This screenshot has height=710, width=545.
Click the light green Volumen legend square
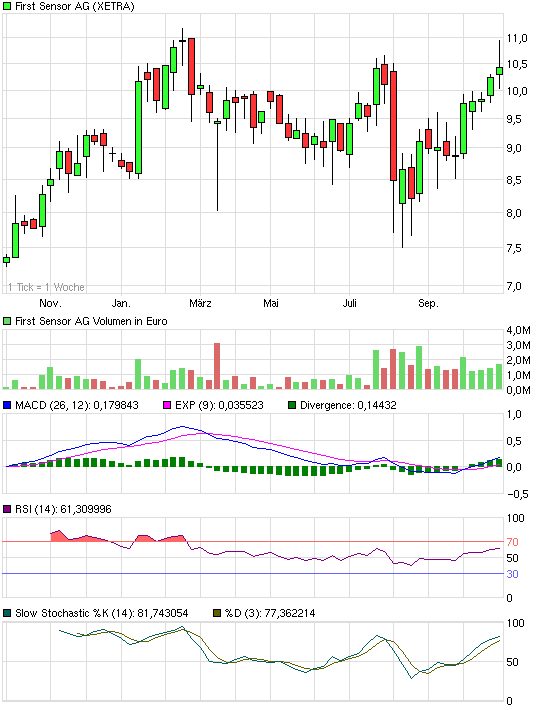coord(7,321)
